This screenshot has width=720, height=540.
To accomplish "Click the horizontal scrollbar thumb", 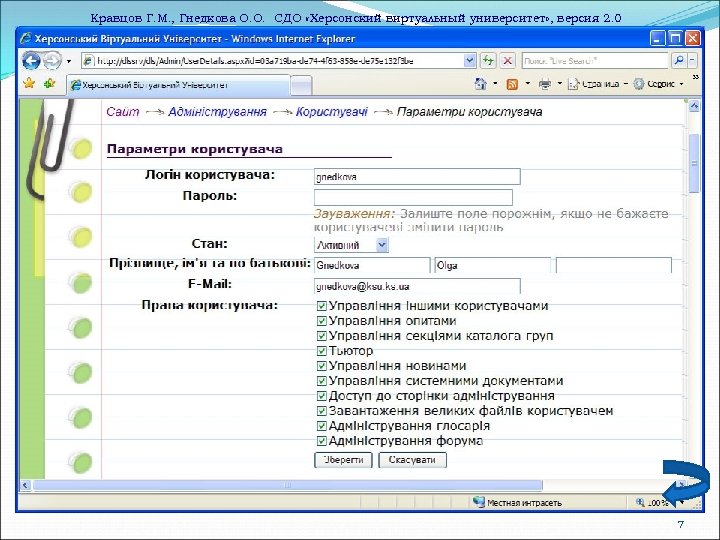I will [287, 485].
